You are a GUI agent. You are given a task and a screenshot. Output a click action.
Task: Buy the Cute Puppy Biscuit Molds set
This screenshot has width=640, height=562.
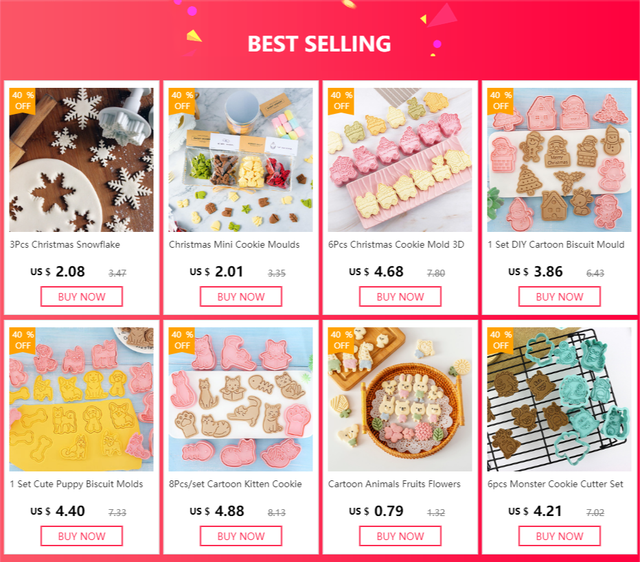[x=81, y=536]
